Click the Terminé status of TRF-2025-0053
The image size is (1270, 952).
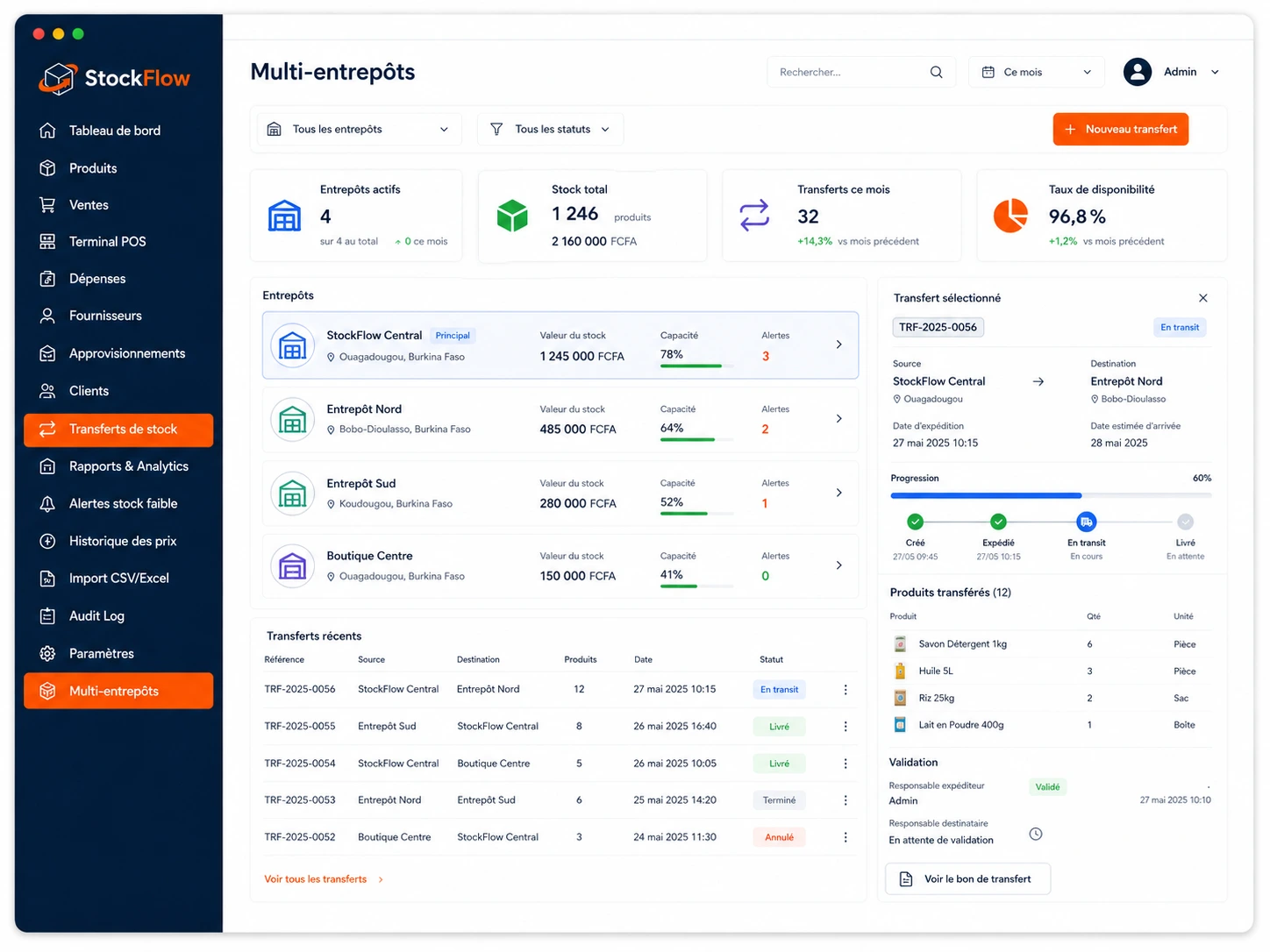779,800
